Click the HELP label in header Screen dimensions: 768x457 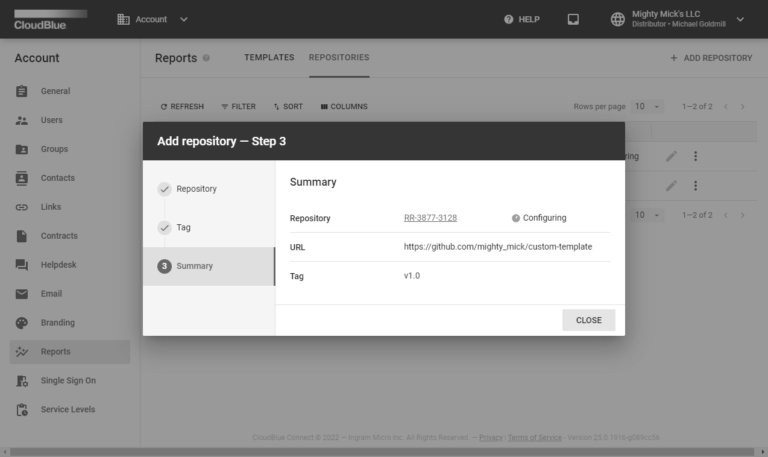[529, 20]
